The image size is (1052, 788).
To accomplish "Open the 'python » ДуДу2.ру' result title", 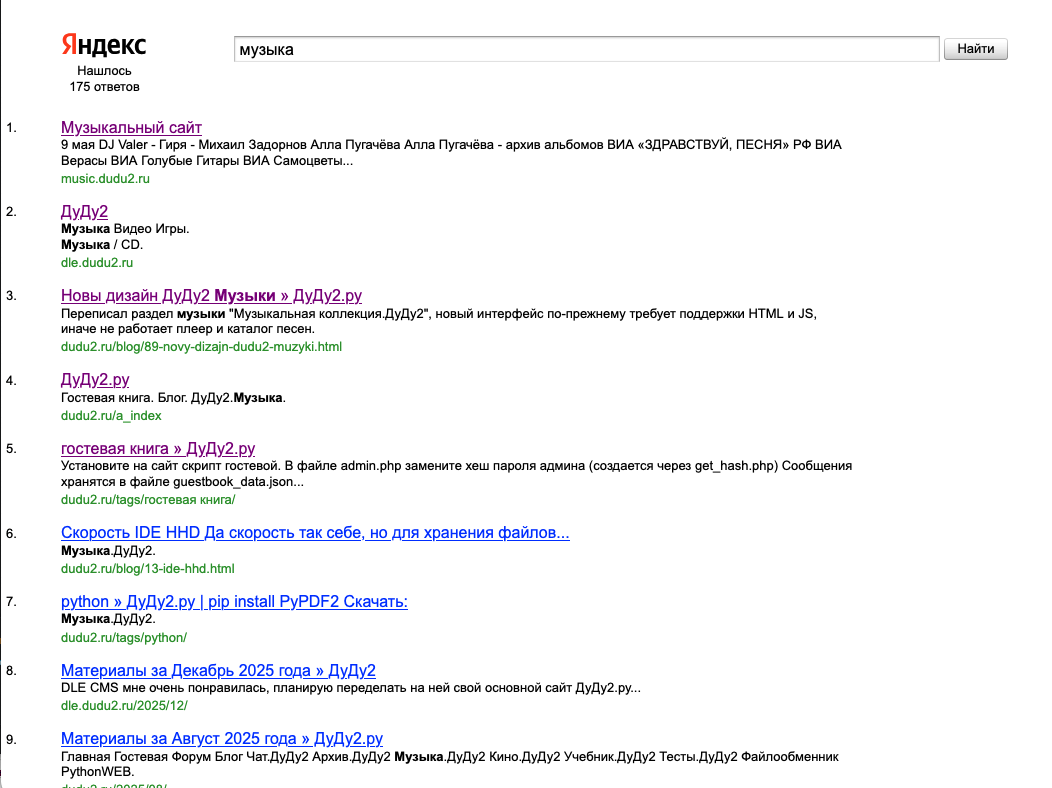I will pyautogui.click(x=234, y=602).
